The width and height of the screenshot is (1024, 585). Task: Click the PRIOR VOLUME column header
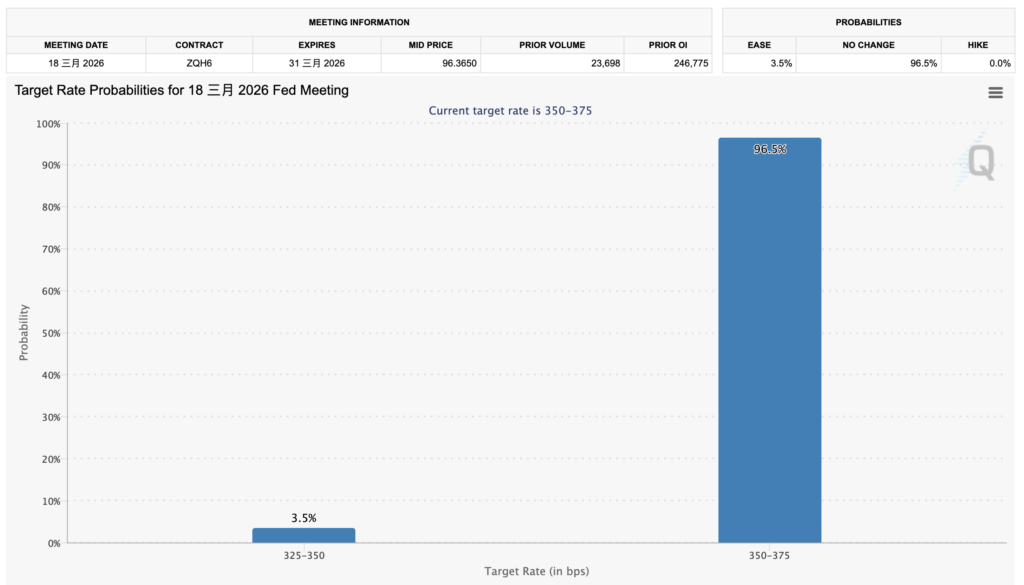tap(552, 45)
